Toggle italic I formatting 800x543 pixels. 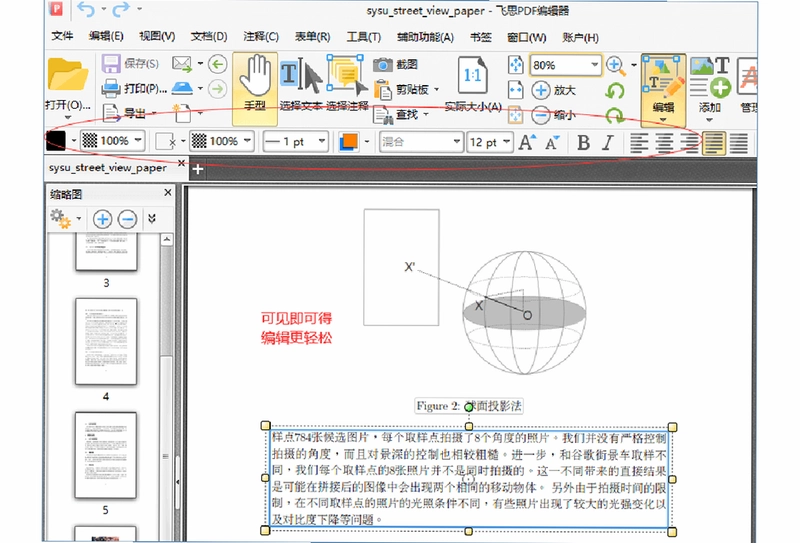tap(608, 142)
